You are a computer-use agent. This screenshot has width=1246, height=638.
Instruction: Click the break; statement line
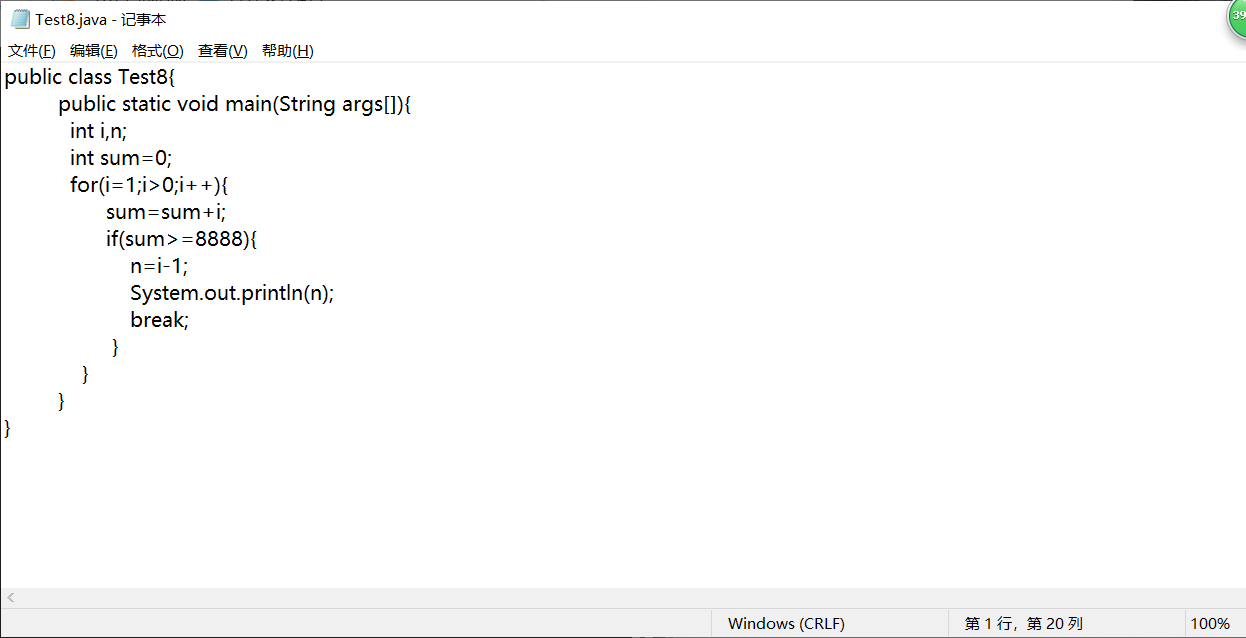pyautogui.click(x=159, y=320)
